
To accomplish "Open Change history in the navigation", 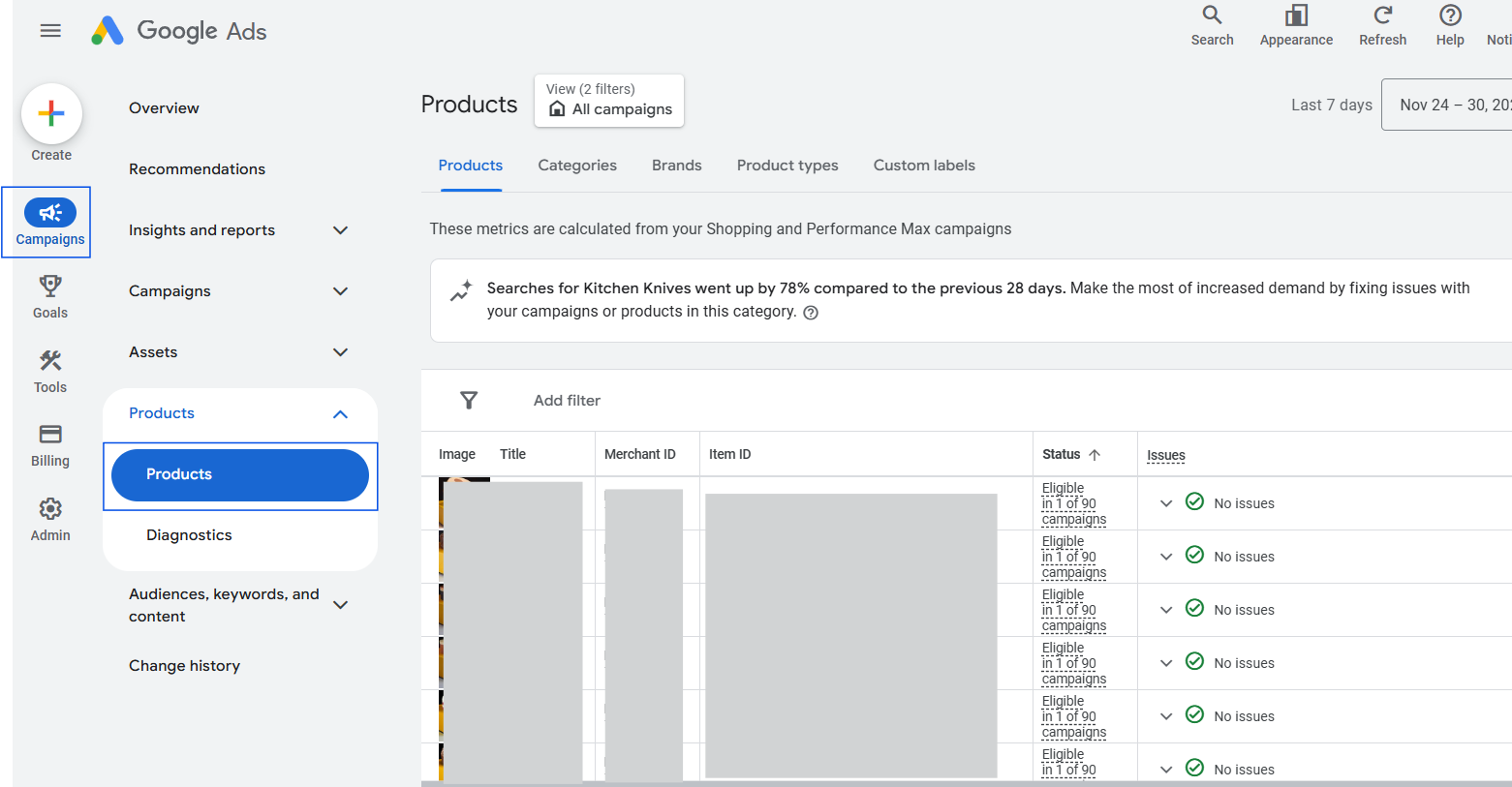I will [x=184, y=666].
